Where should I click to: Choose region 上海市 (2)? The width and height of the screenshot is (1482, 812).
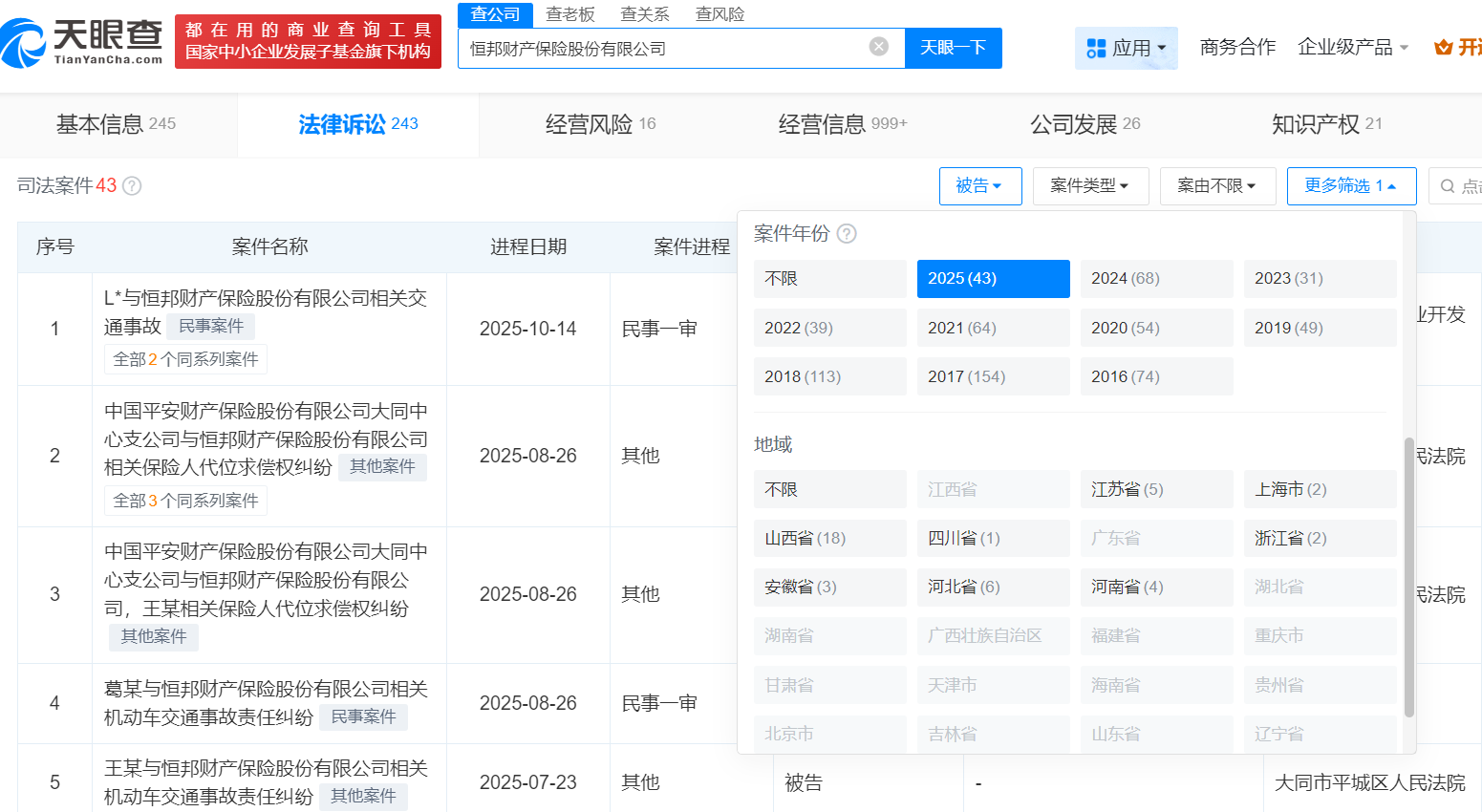pyautogui.click(x=1320, y=489)
